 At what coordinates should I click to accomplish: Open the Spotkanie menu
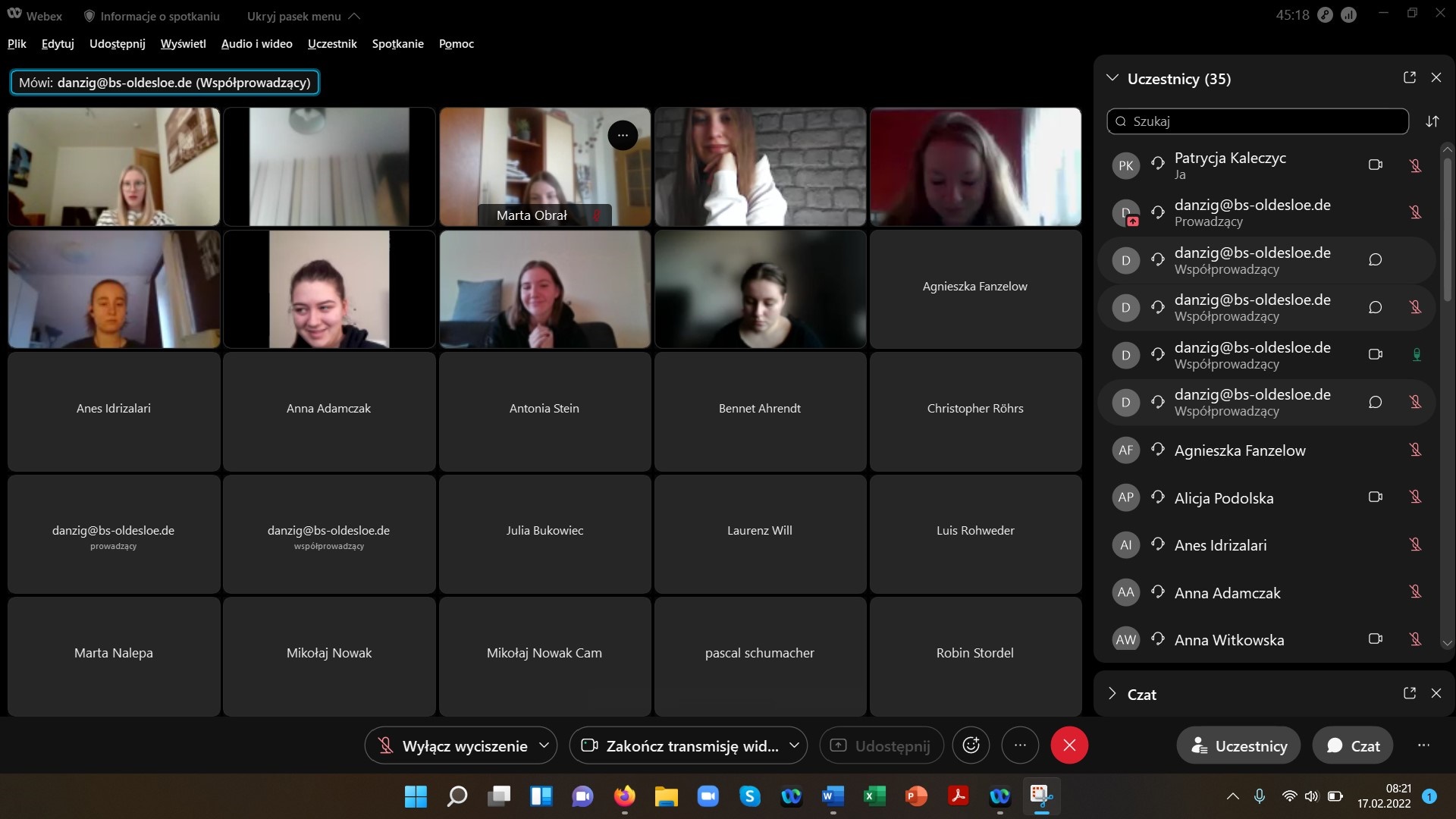[397, 44]
